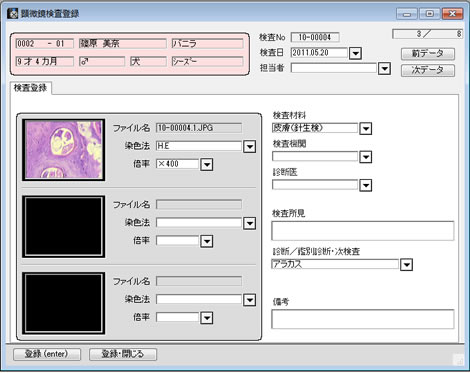Go to next record with 次データ
The height and width of the screenshot is (373, 470).
[428, 70]
